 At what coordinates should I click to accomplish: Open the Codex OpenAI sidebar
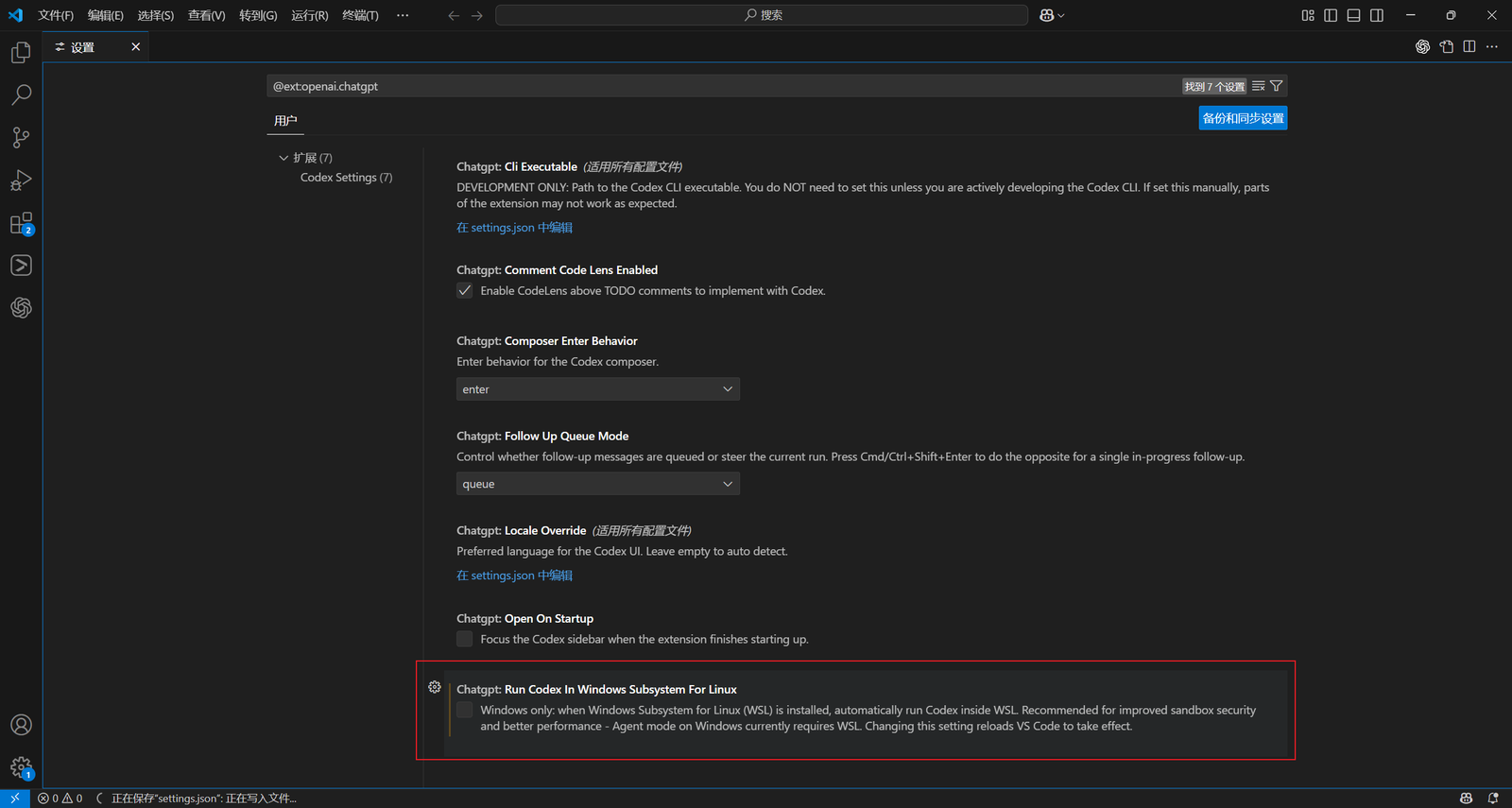(x=21, y=308)
